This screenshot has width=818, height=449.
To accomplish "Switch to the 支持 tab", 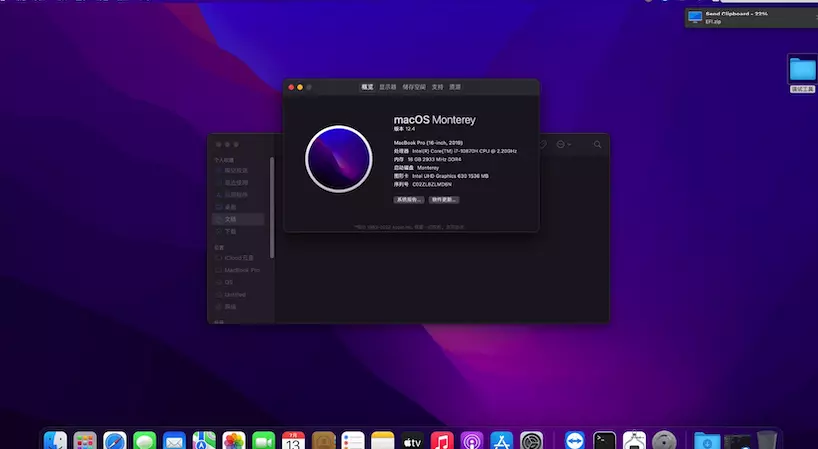I will coord(437,87).
